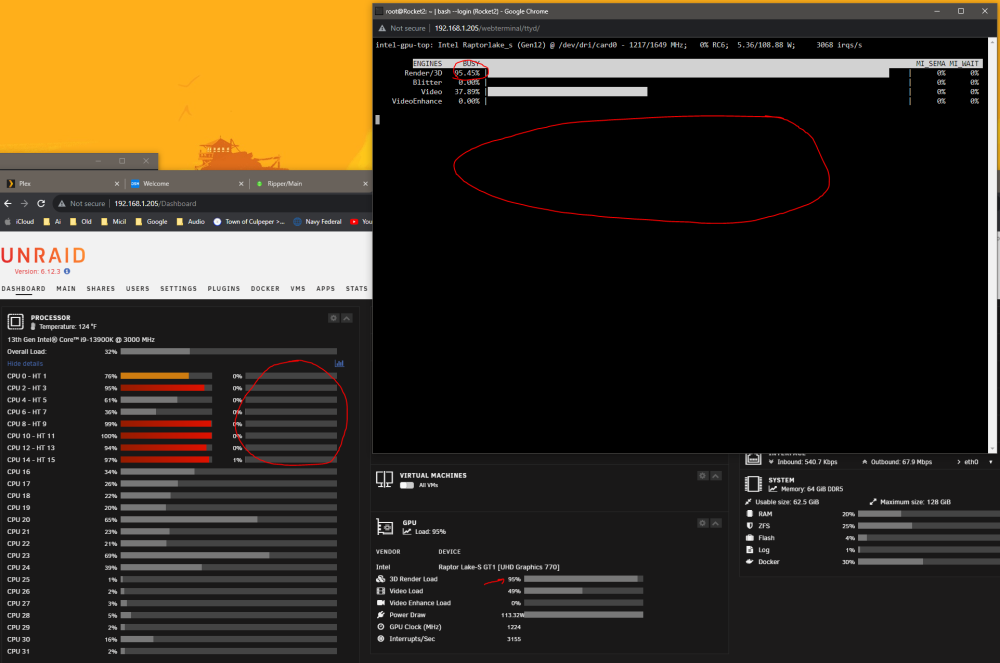This screenshot has width=1000, height=663.
Task: Open the Google bookmark folder
Action: pos(151,222)
